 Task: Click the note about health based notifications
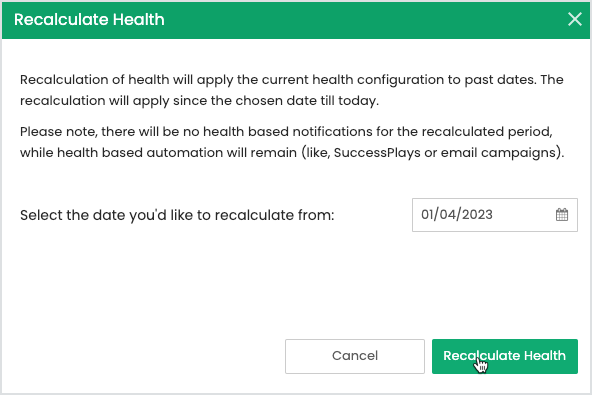[x=292, y=142]
